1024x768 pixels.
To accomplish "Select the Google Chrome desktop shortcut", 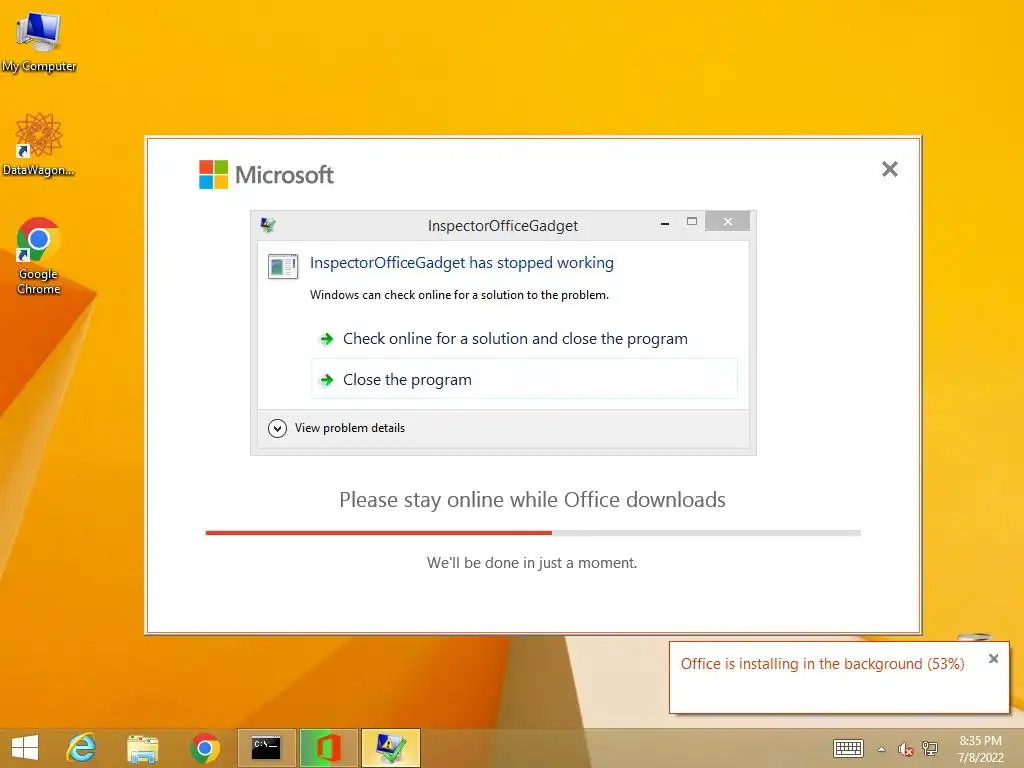I will pos(39,255).
